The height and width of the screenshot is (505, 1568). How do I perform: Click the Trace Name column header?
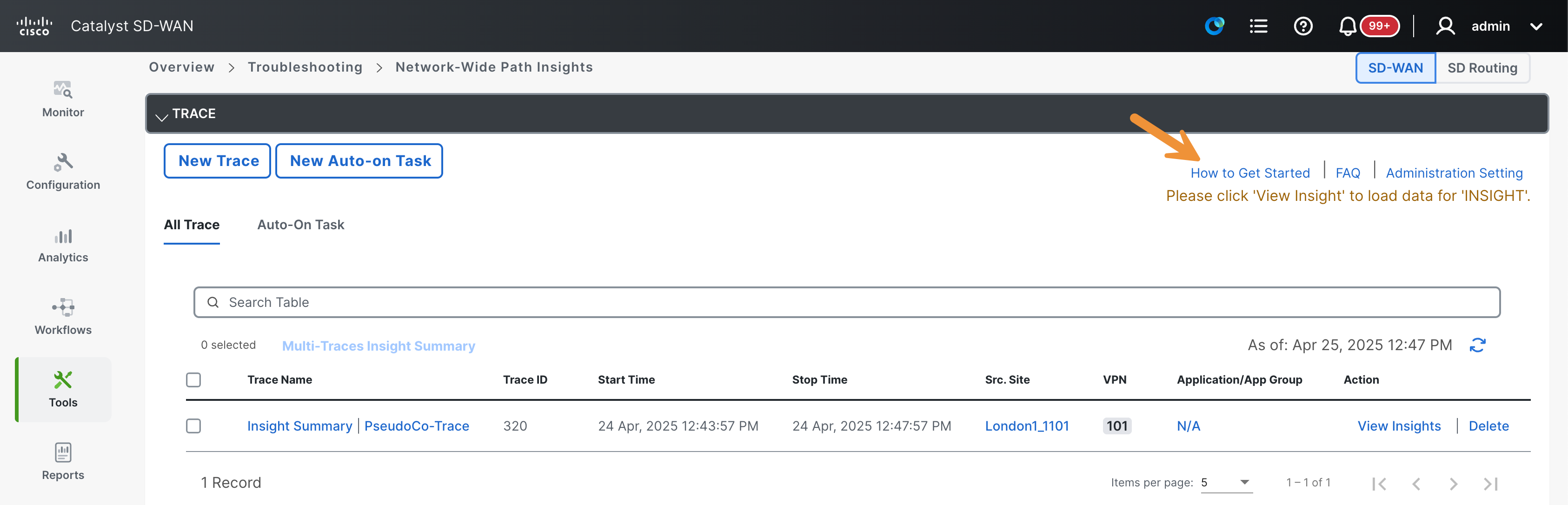(279, 379)
